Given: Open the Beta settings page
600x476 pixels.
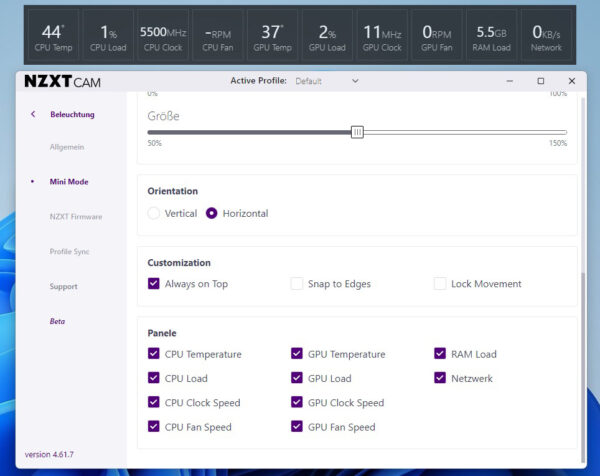Looking at the screenshot, I should [x=57, y=321].
